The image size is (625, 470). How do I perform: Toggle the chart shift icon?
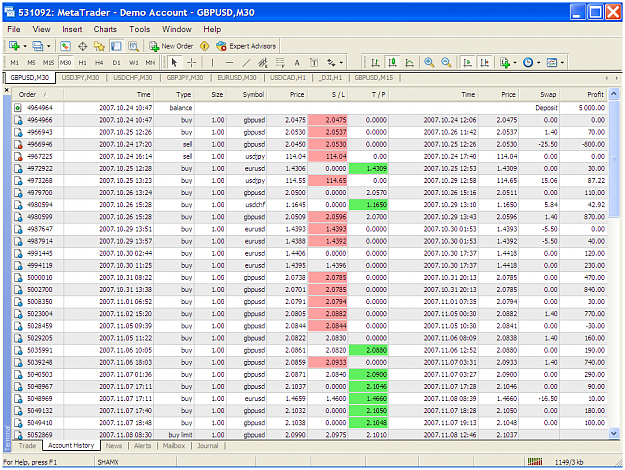coord(484,63)
